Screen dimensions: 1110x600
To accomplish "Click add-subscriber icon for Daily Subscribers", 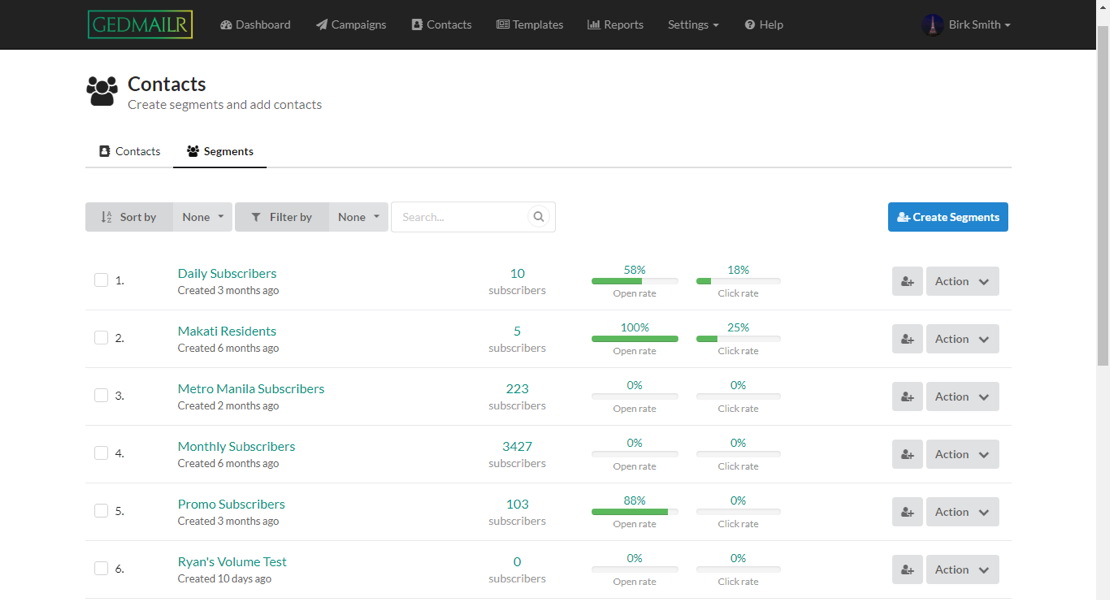I will tap(907, 282).
